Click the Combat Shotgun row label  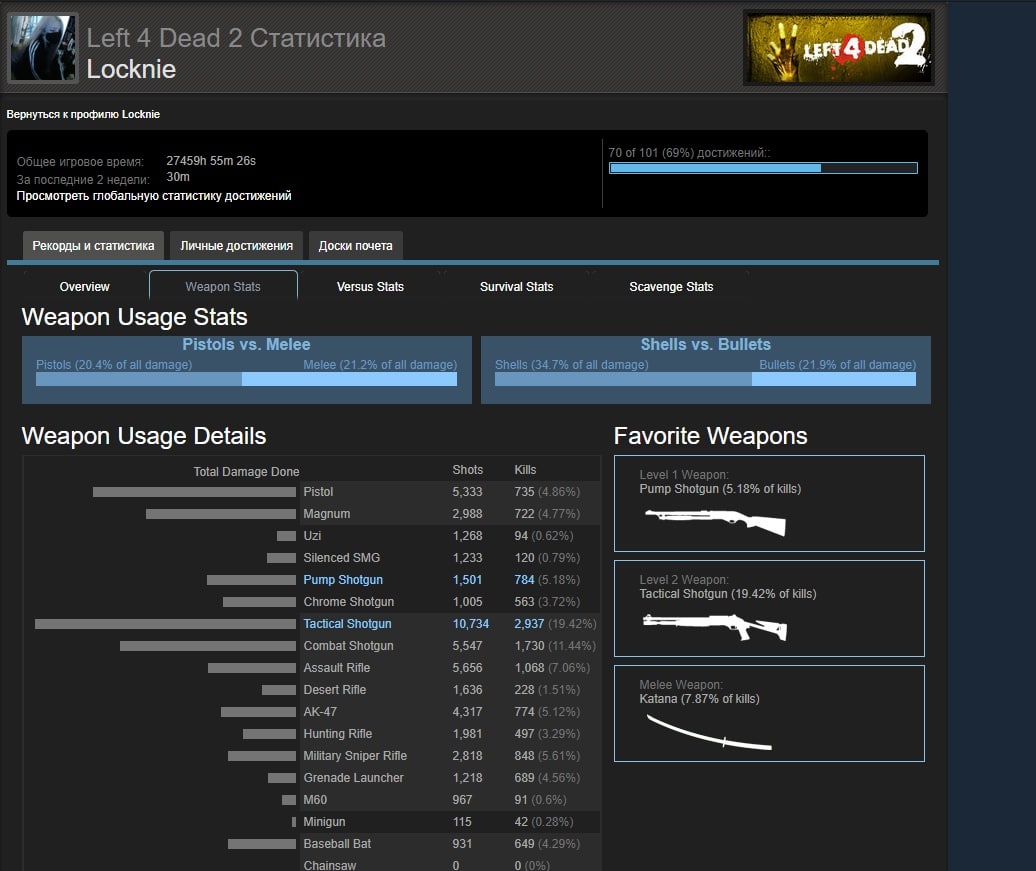348,646
